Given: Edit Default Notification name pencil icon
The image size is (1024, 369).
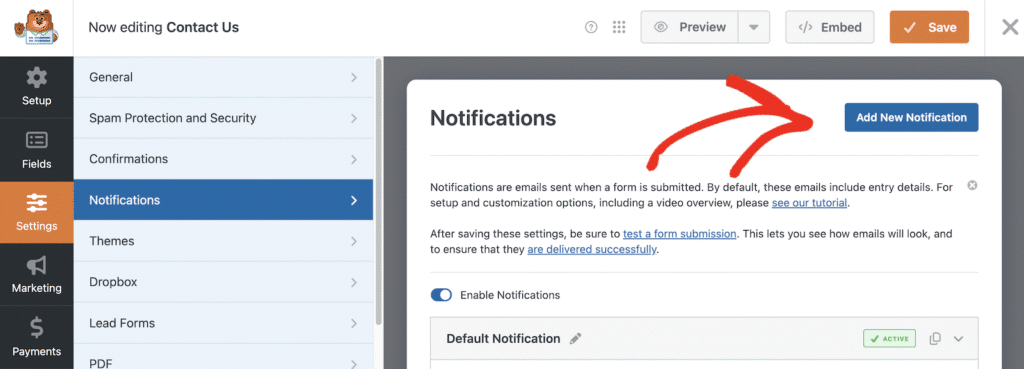Looking at the screenshot, I should point(575,339).
